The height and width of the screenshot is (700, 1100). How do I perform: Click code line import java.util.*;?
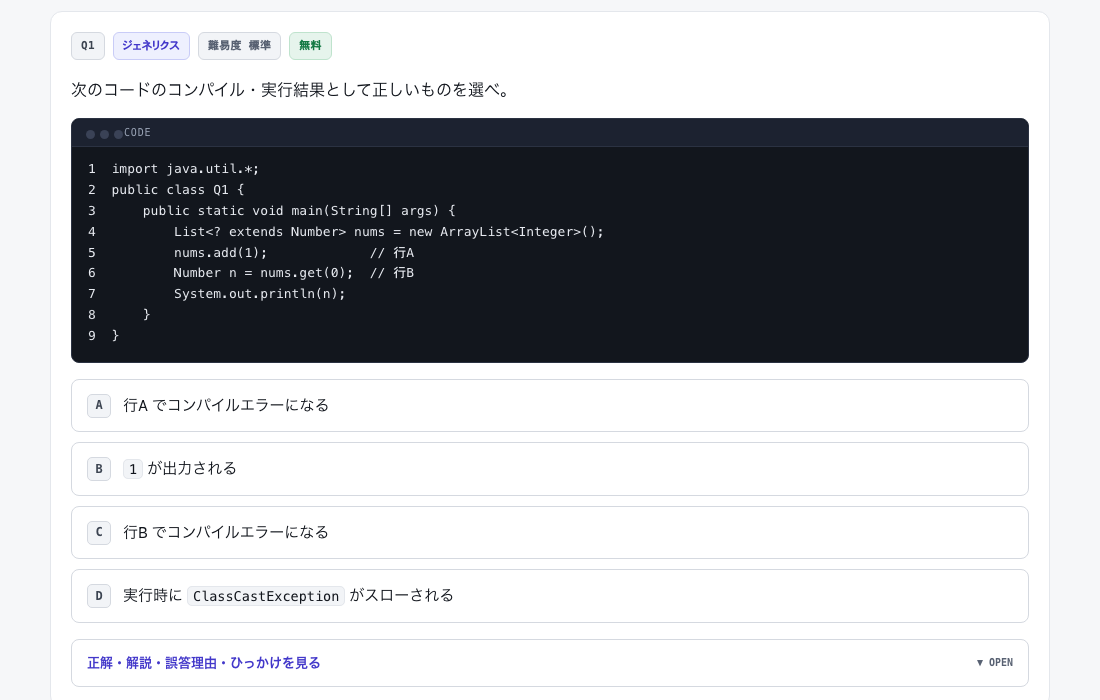(185, 169)
